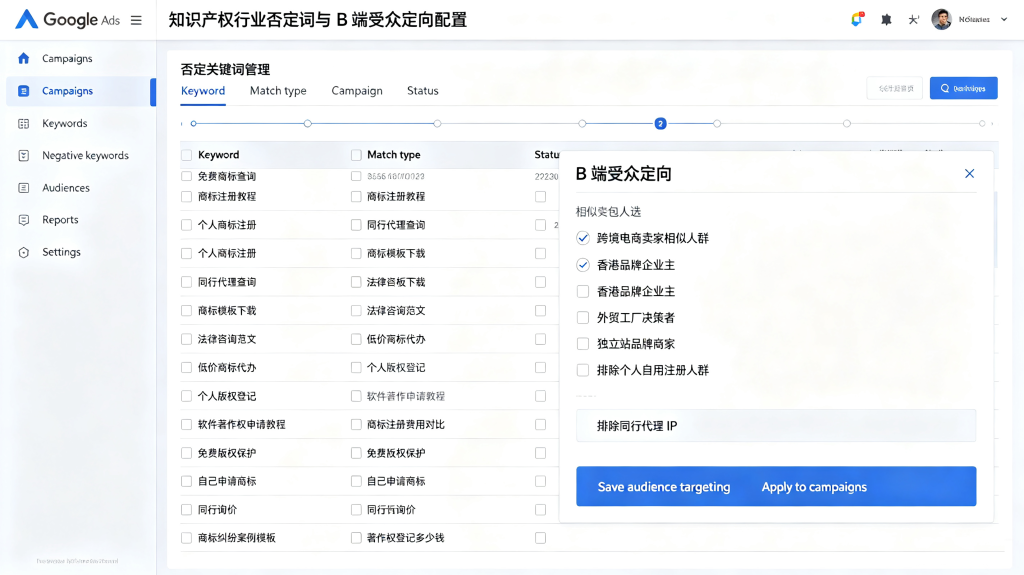Check 商标注册费用对比 in Match type column
This screenshot has width=1024, height=575.
point(356,425)
